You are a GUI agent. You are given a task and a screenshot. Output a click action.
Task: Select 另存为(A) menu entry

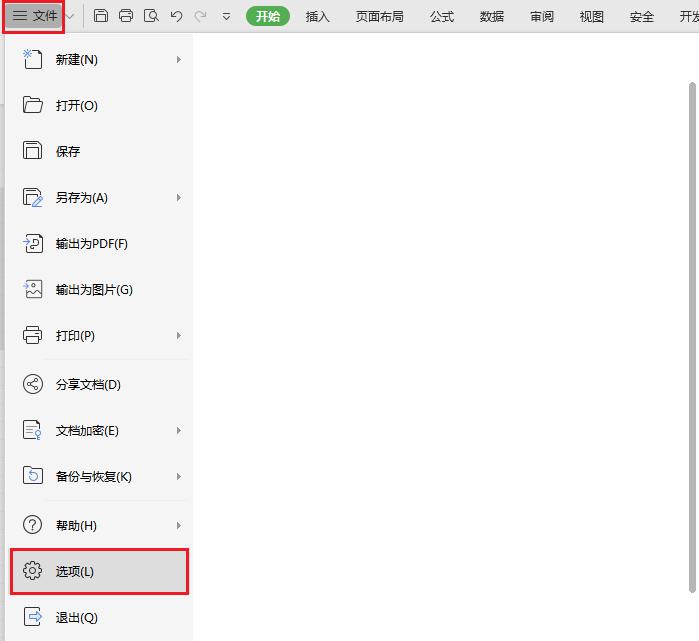99,197
